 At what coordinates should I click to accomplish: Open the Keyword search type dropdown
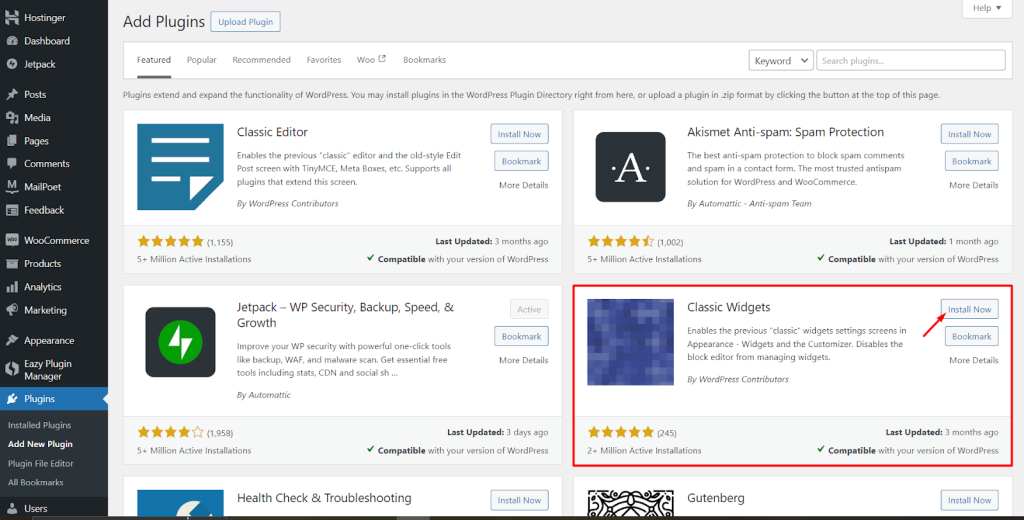[x=781, y=60]
